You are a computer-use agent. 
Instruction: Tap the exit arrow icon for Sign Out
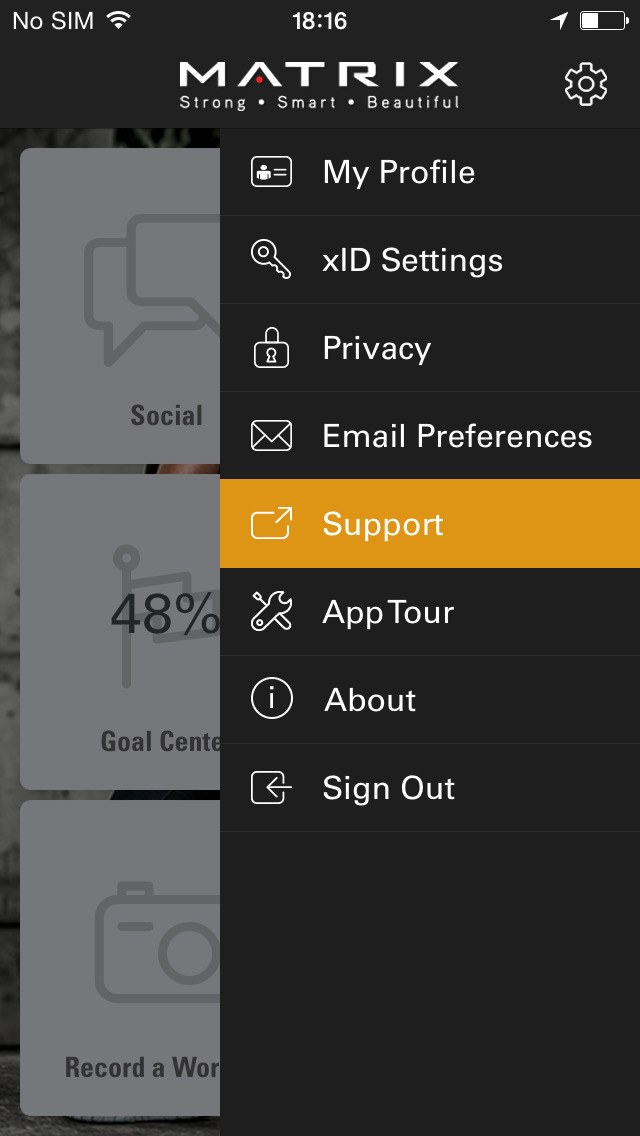pos(271,788)
